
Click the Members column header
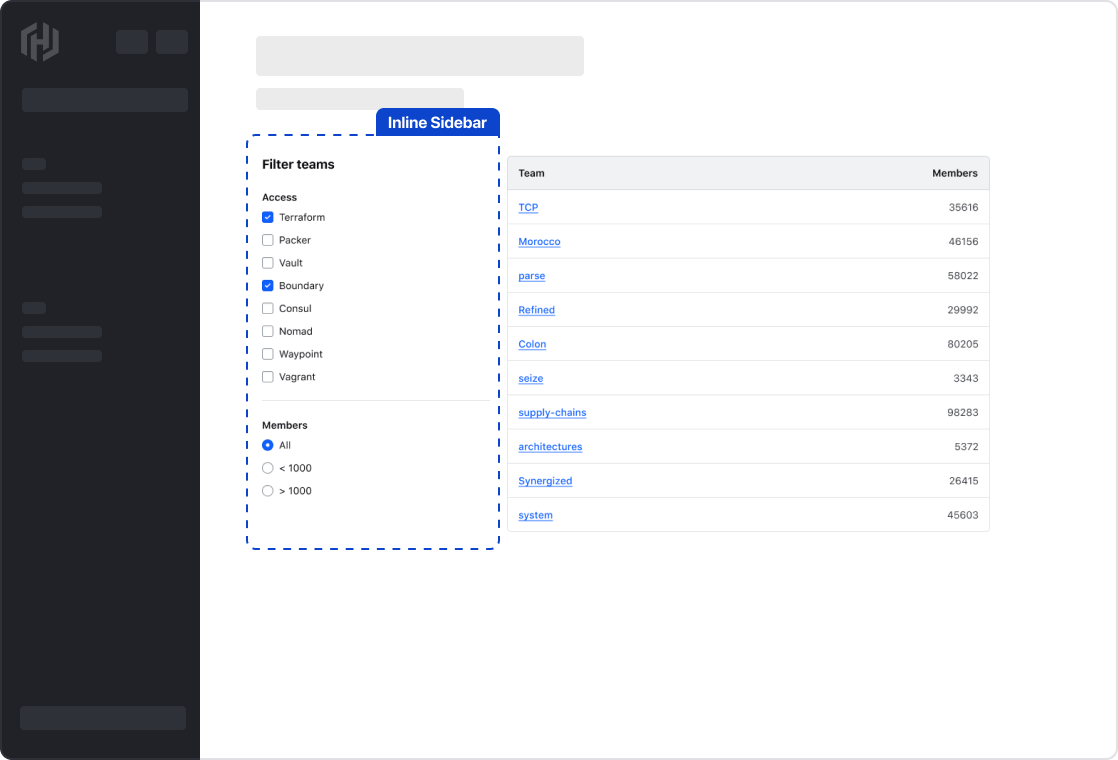[x=954, y=172]
